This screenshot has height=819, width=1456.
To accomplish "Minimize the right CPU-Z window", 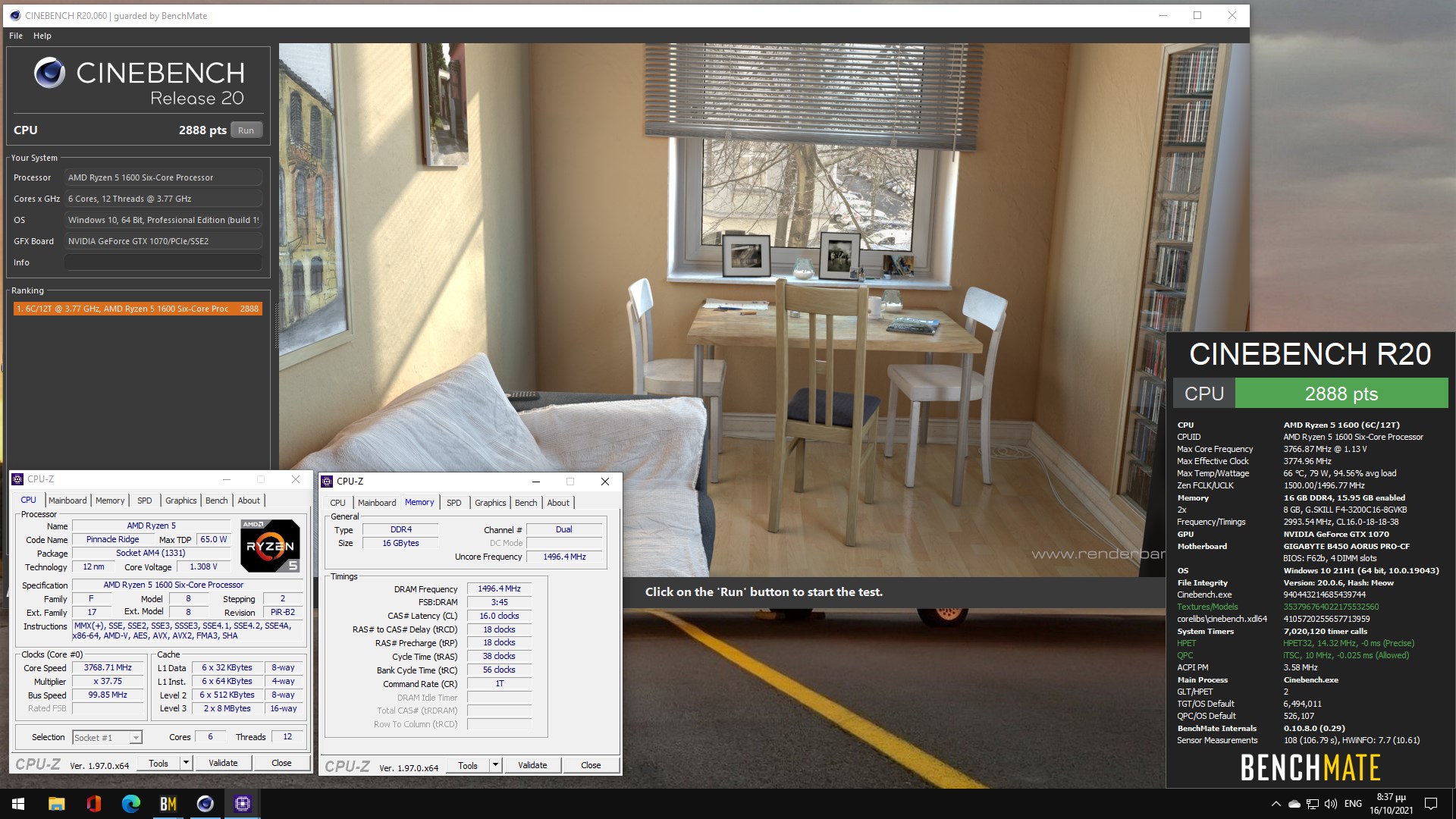I will point(535,482).
